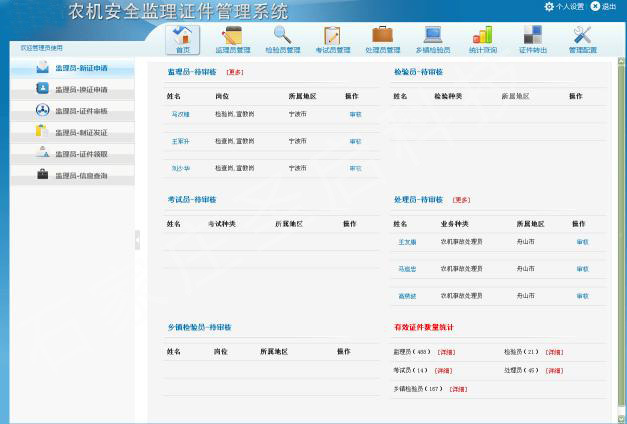
Task: Open third name link in 监理员-待审核
Action: tap(180, 168)
